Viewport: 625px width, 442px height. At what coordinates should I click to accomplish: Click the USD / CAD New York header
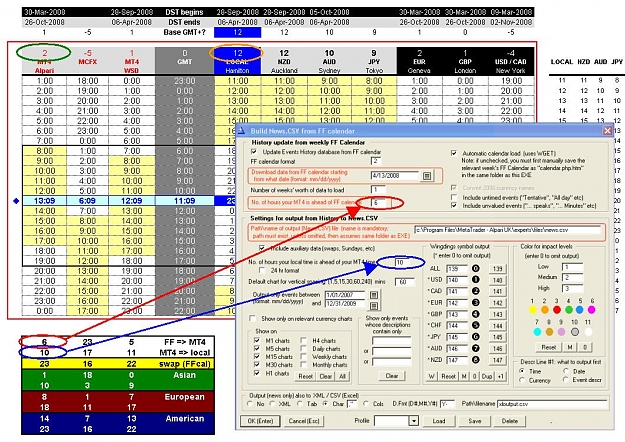point(511,61)
